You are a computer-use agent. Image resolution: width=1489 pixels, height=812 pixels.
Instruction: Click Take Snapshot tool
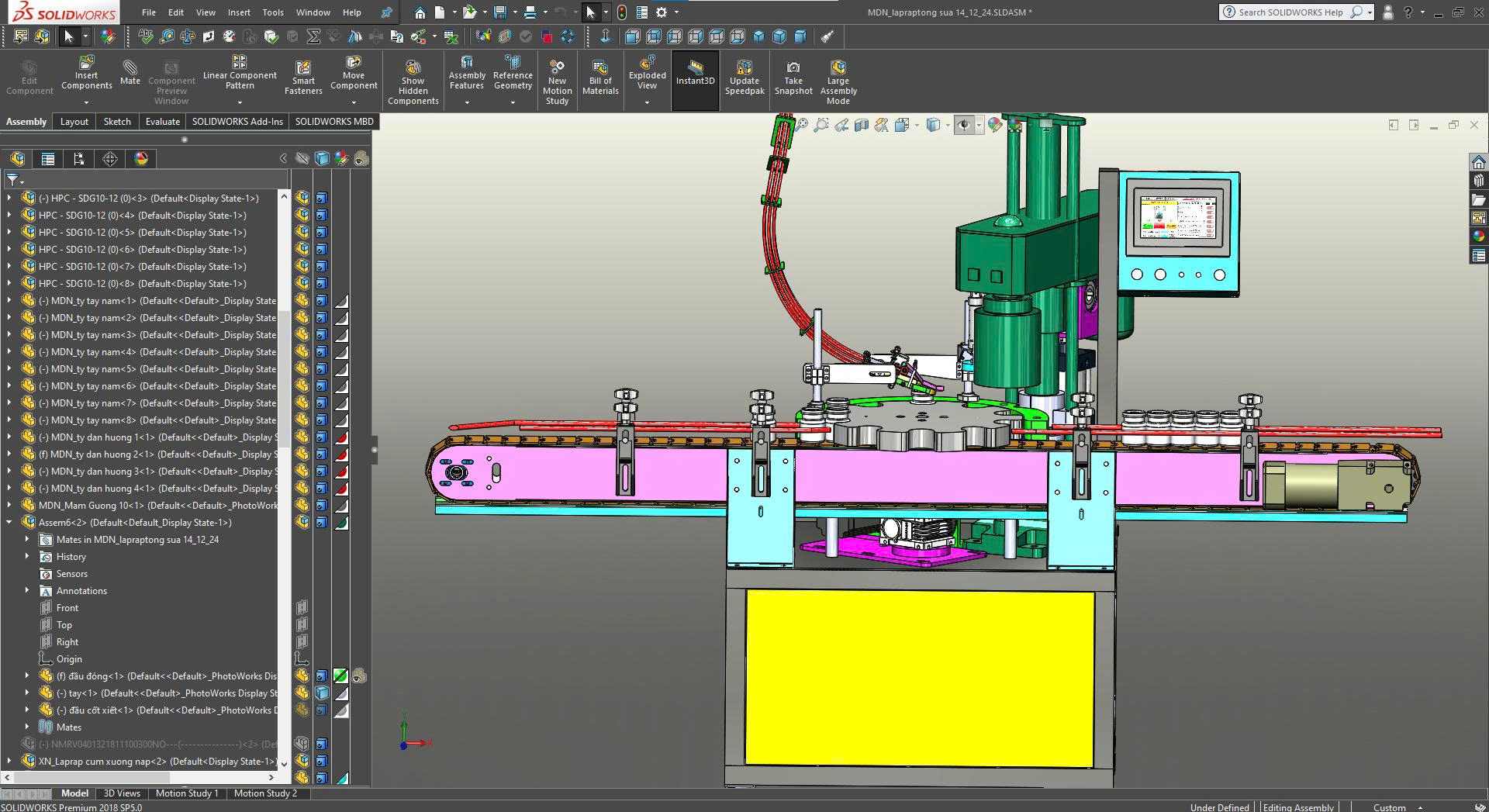coord(793,78)
